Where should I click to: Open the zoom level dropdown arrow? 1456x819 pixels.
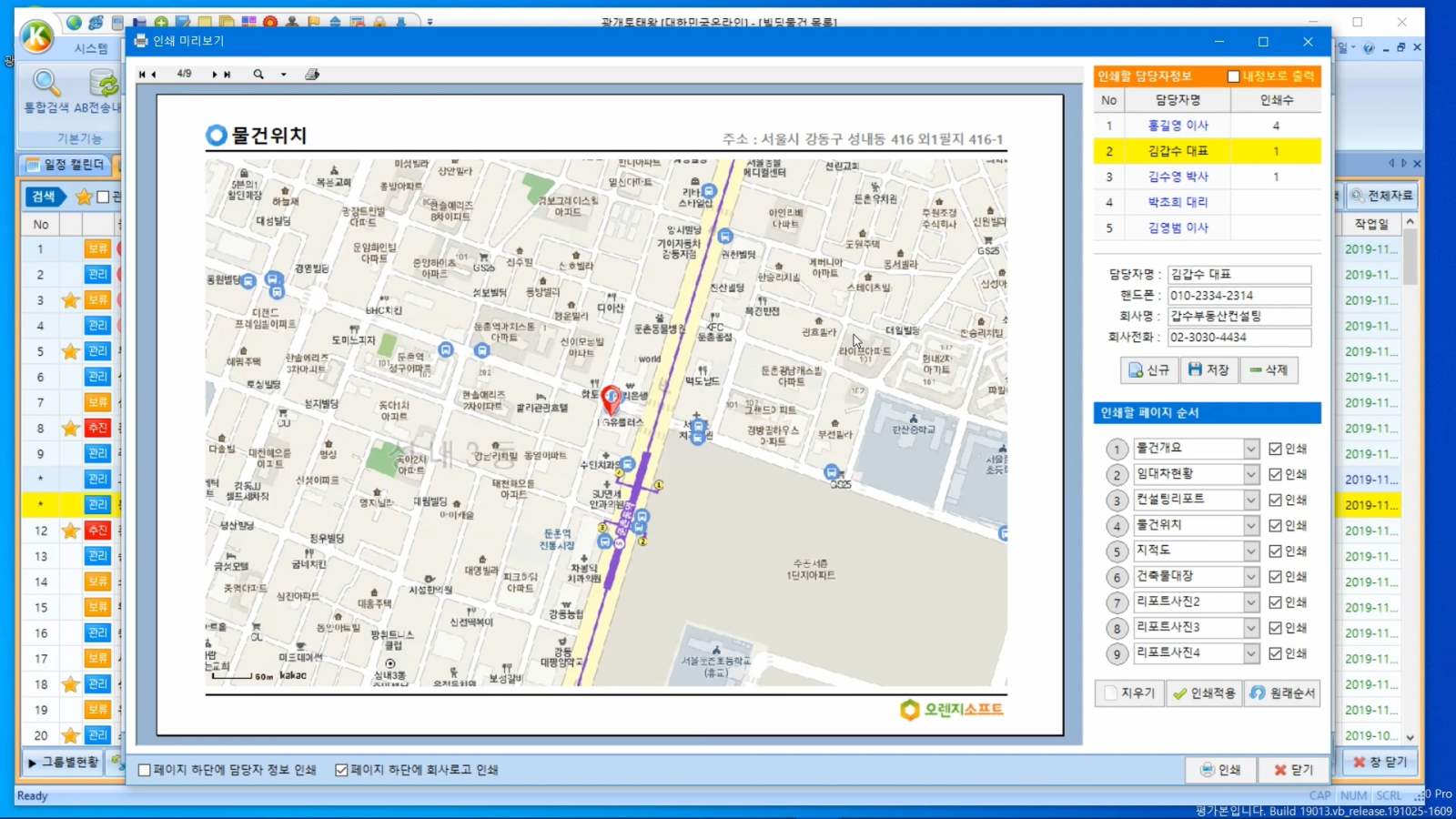pos(284,75)
